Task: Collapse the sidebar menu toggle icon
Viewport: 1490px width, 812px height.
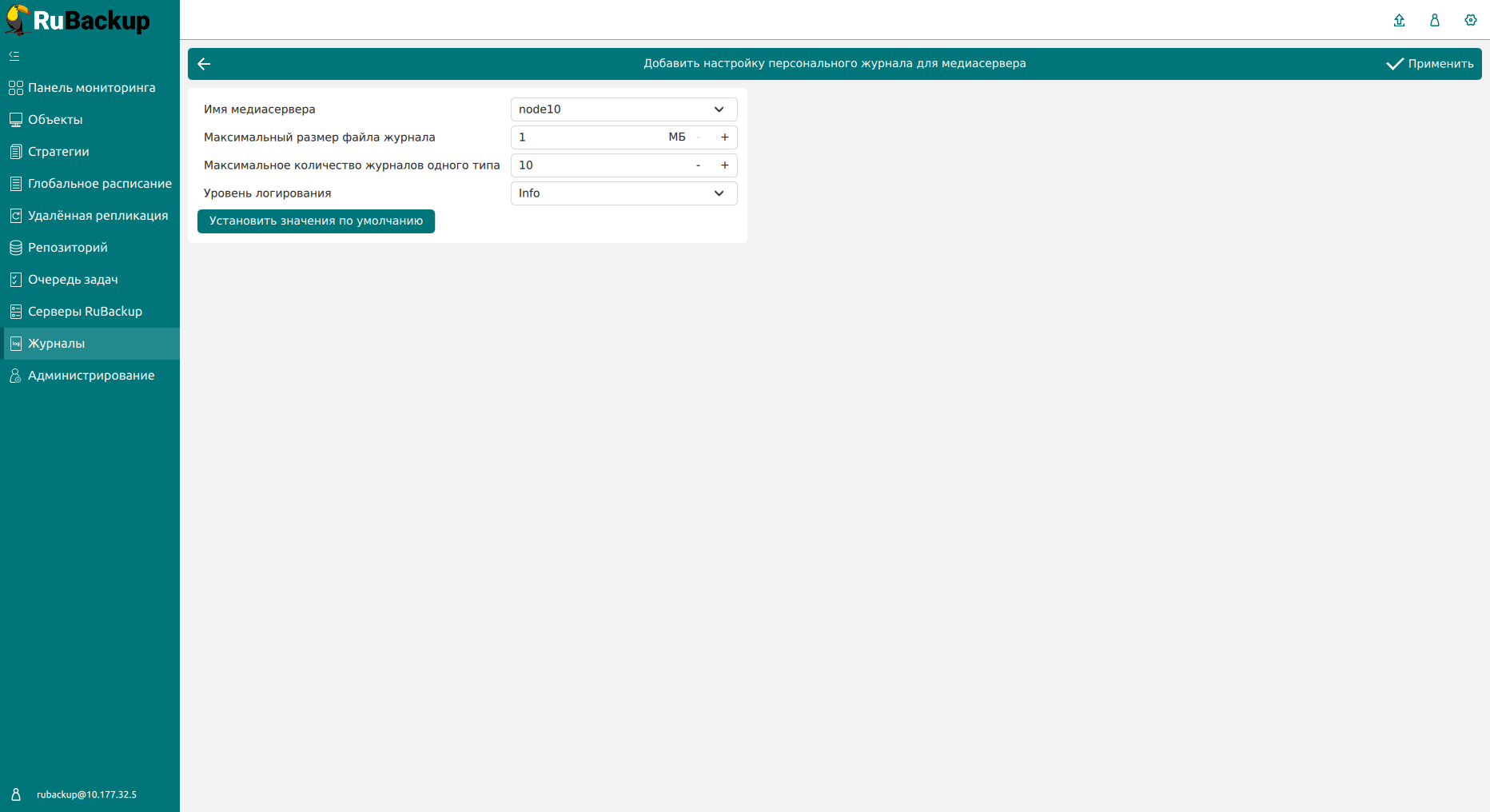Action: click(14, 56)
